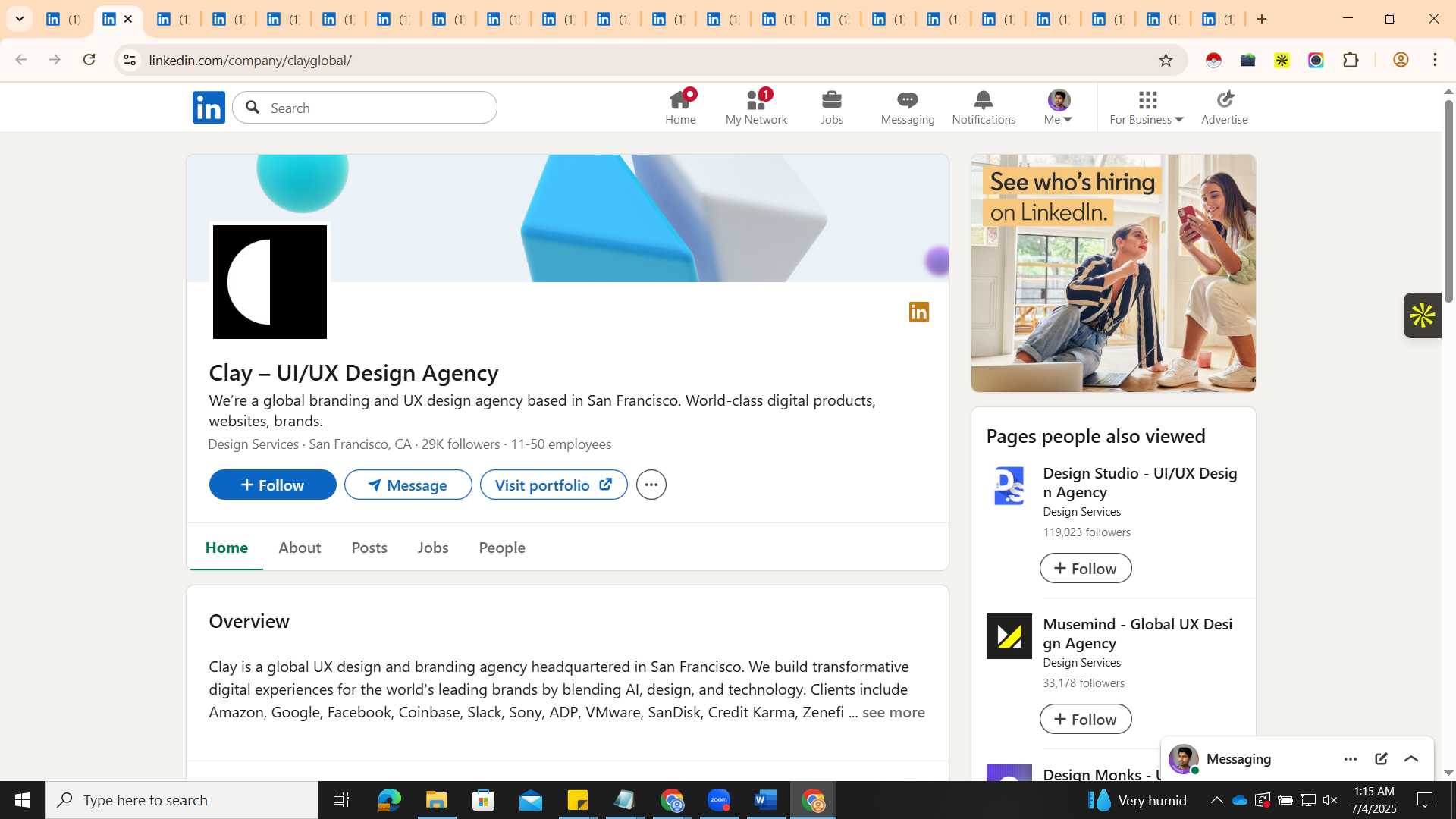Open Chrome three-dot menu
This screenshot has width=1456, height=819.
[1435, 60]
